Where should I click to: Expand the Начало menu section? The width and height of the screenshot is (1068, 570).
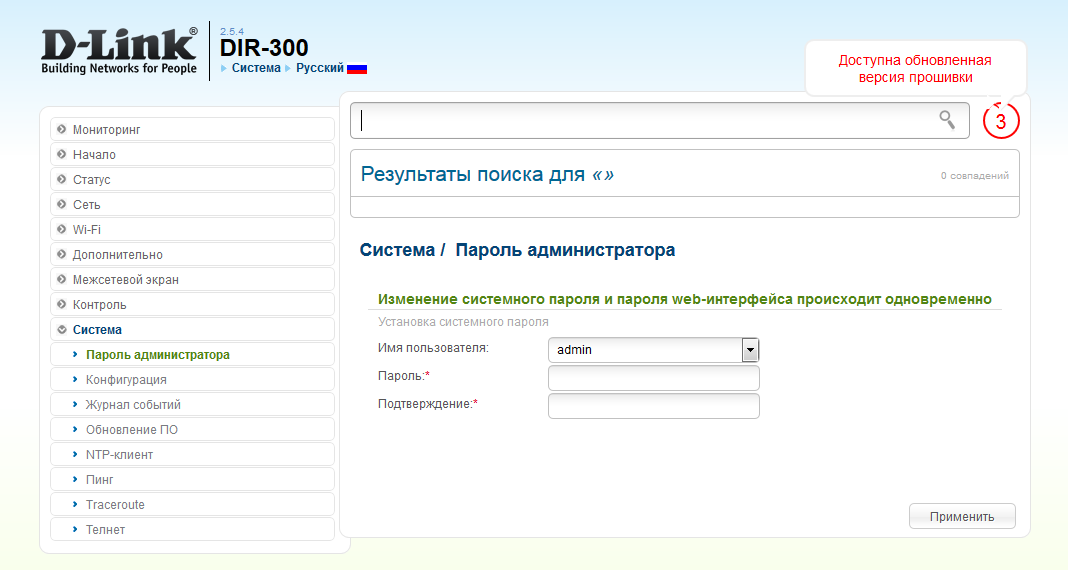click(192, 155)
